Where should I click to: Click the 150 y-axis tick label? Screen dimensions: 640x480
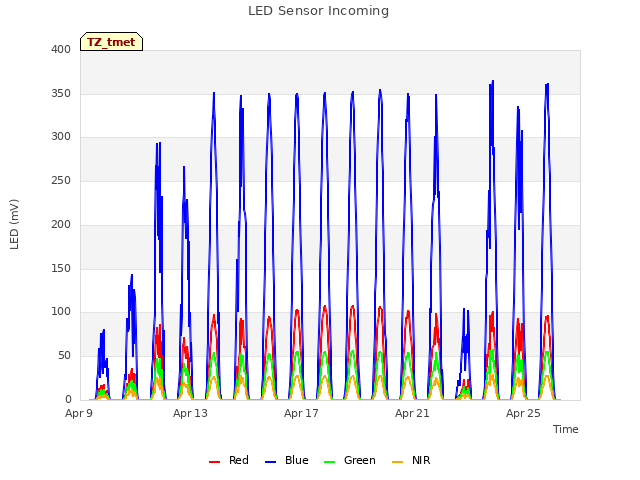[61, 268]
